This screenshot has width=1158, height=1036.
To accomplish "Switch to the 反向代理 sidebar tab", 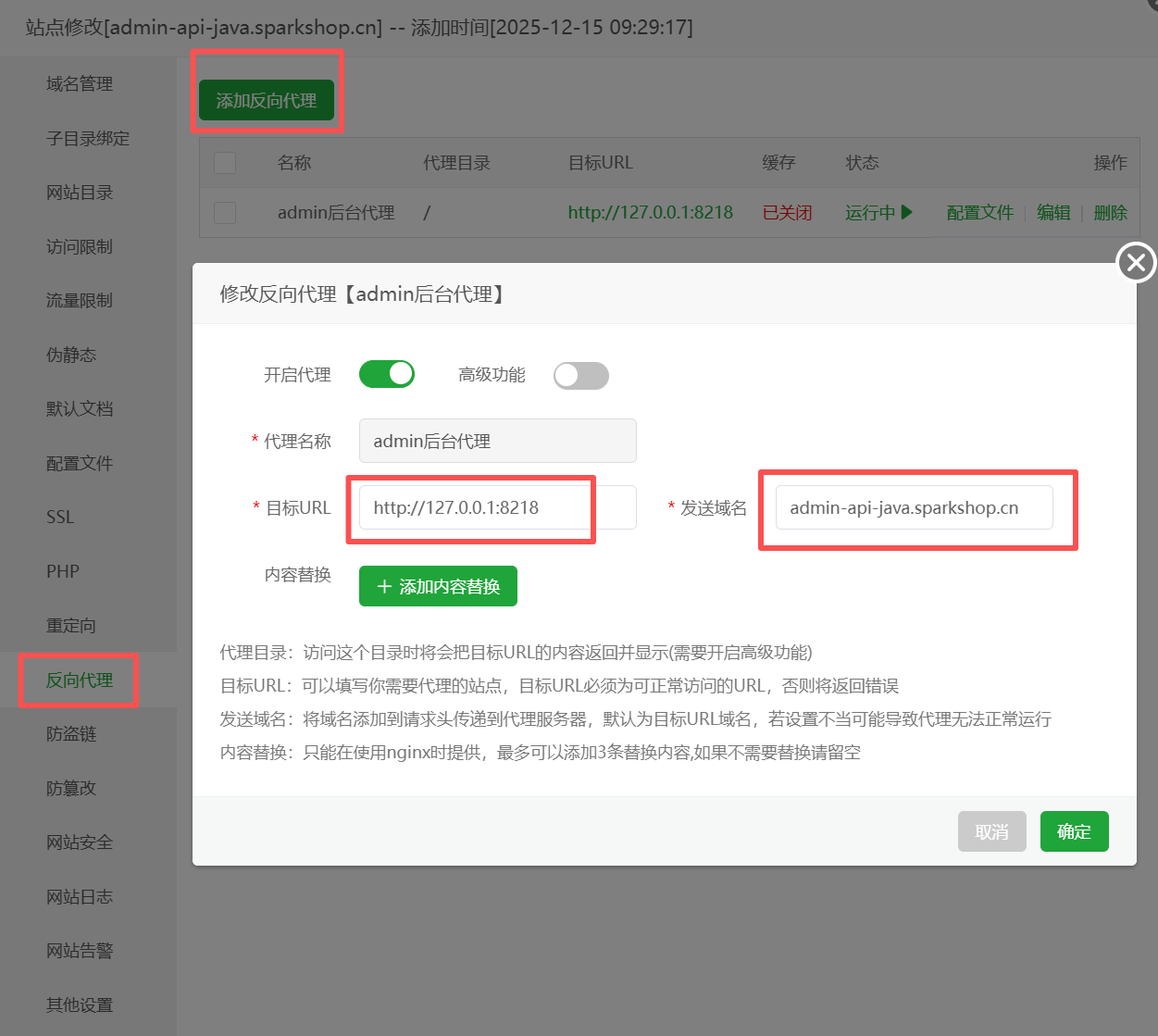I will point(80,680).
